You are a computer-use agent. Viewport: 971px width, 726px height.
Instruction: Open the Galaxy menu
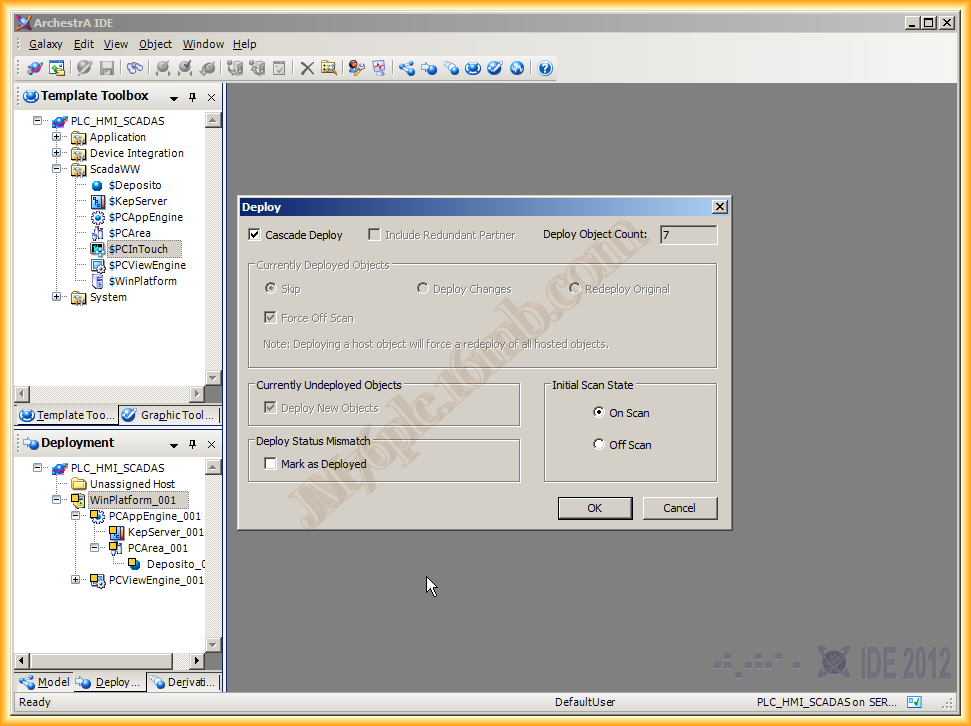(x=45, y=44)
